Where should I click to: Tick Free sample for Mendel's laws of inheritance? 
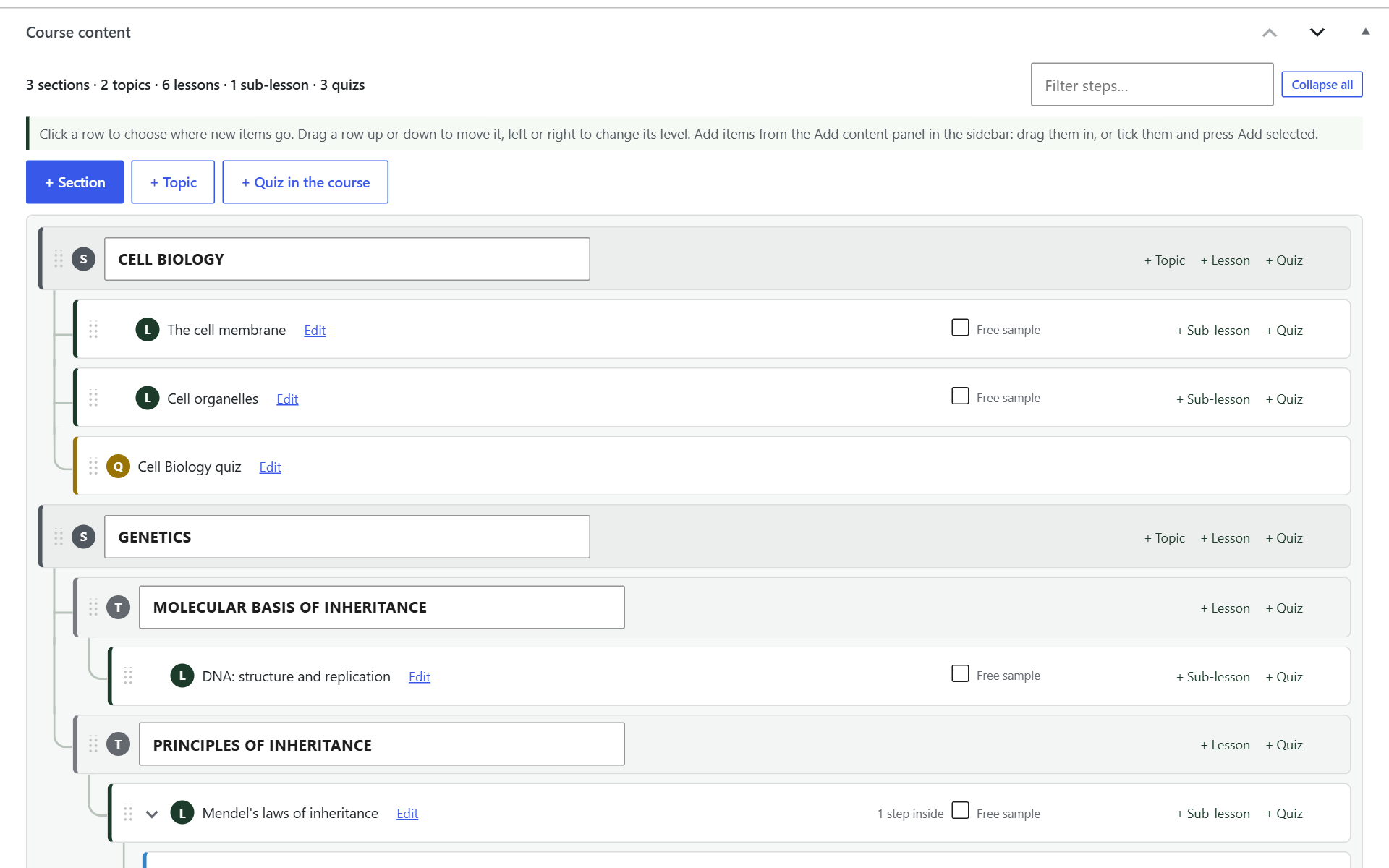pyautogui.click(x=960, y=810)
